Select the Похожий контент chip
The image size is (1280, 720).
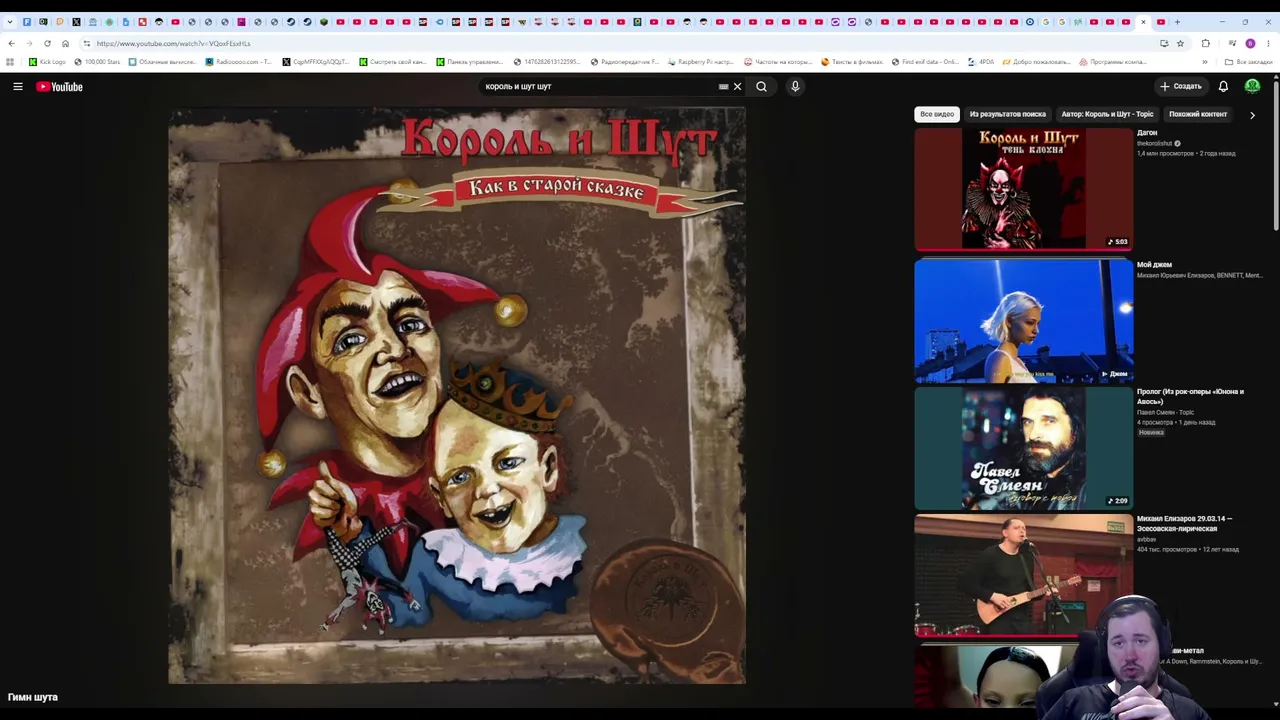[1198, 114]
